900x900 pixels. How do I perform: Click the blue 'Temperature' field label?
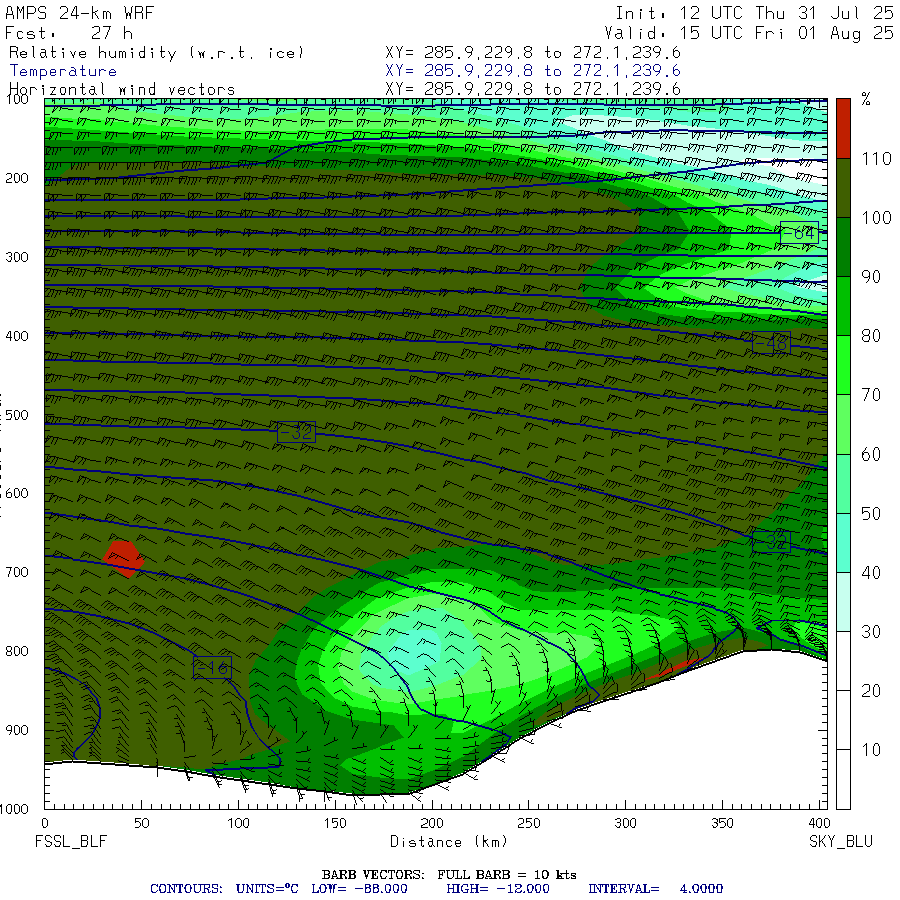tap(63, 71)
